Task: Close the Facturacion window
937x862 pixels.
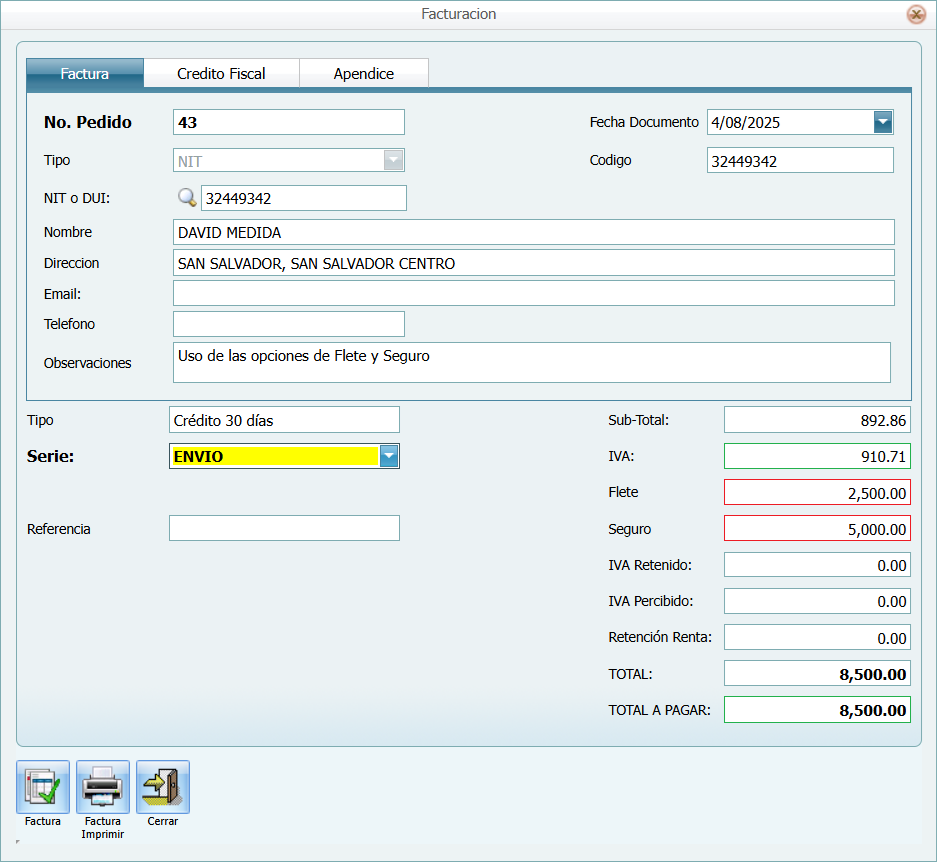Action: (x=915, y=14)
